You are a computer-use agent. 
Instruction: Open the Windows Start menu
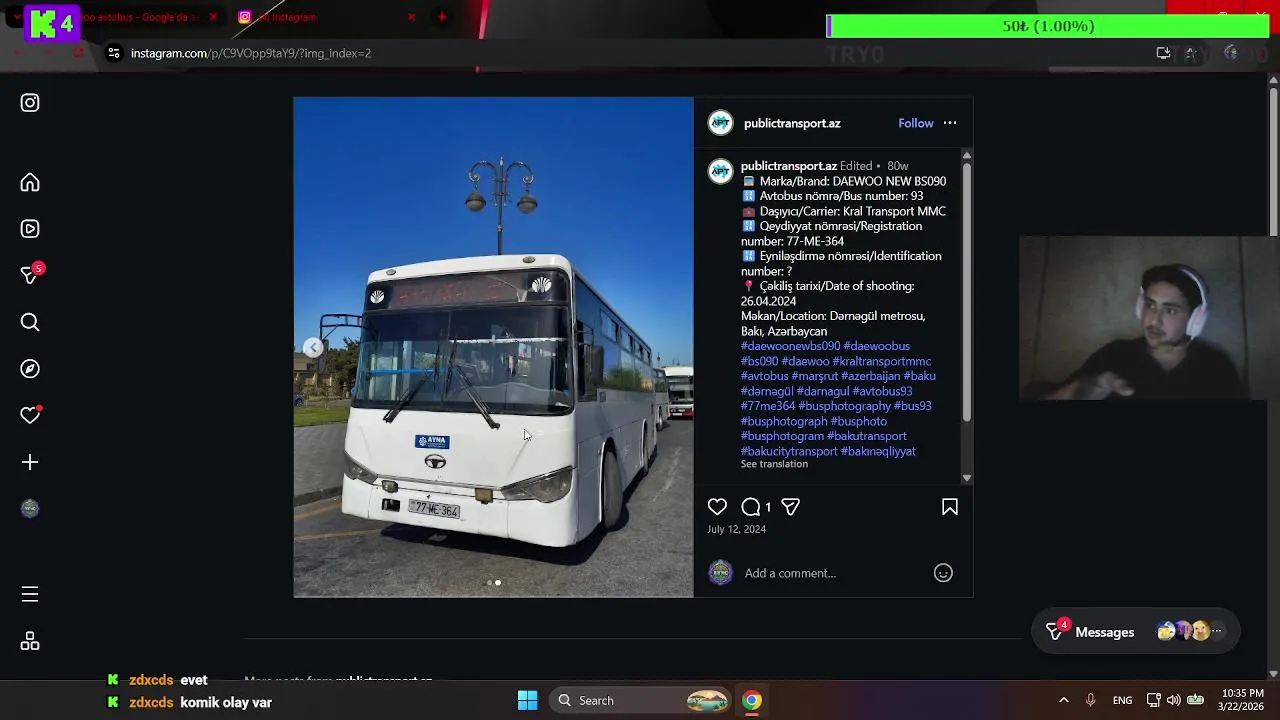coord(528,700)
